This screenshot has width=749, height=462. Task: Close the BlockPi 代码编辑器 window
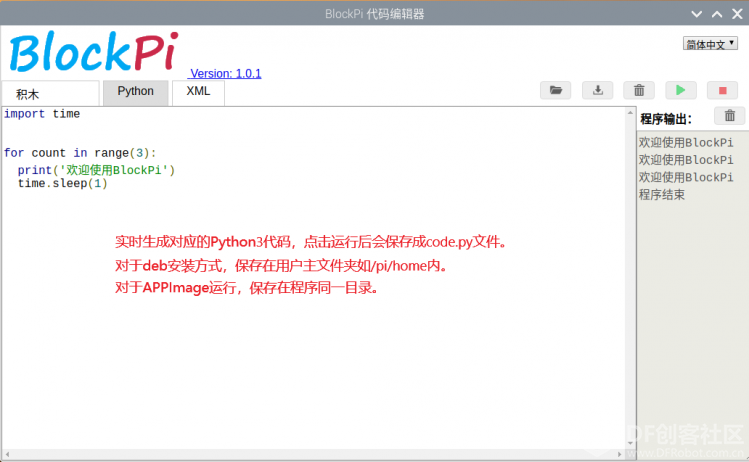(x=738, y=14)
